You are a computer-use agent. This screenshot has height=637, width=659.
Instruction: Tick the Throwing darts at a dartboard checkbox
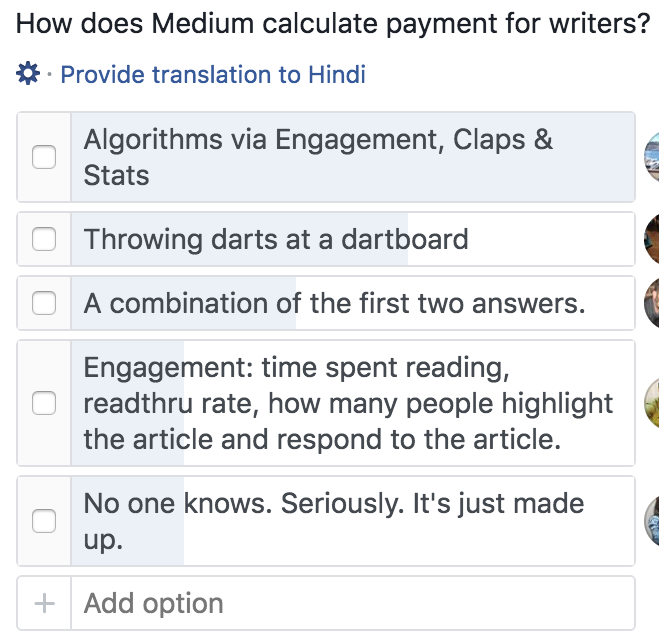[44, 239]
